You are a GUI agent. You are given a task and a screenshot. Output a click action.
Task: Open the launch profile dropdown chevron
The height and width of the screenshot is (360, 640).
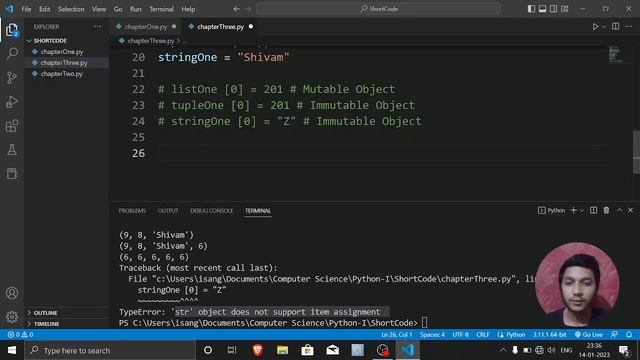(582, 211)
